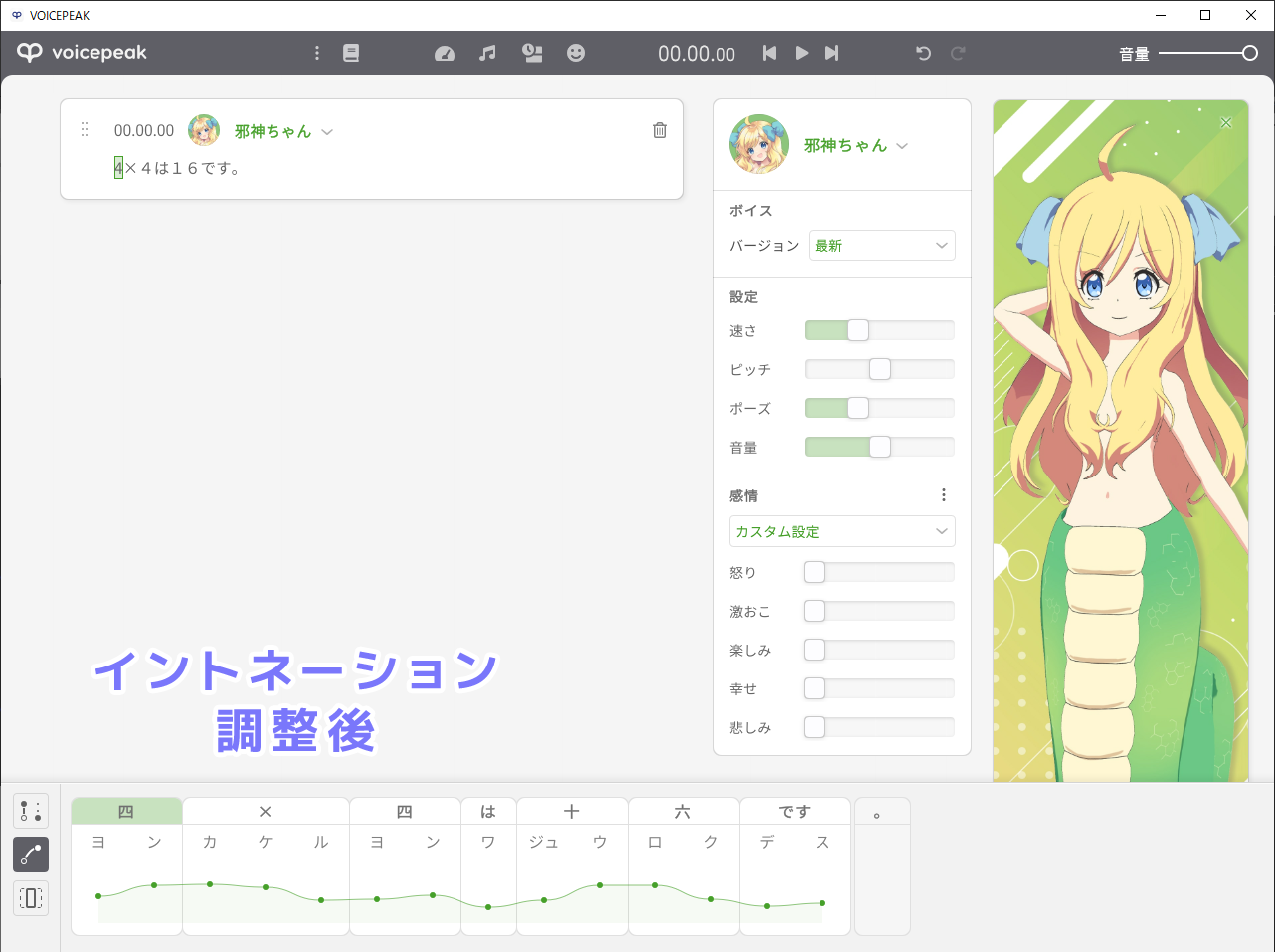
Task: Adjust the master volume slider knob
Action: tap(1250, 53)
